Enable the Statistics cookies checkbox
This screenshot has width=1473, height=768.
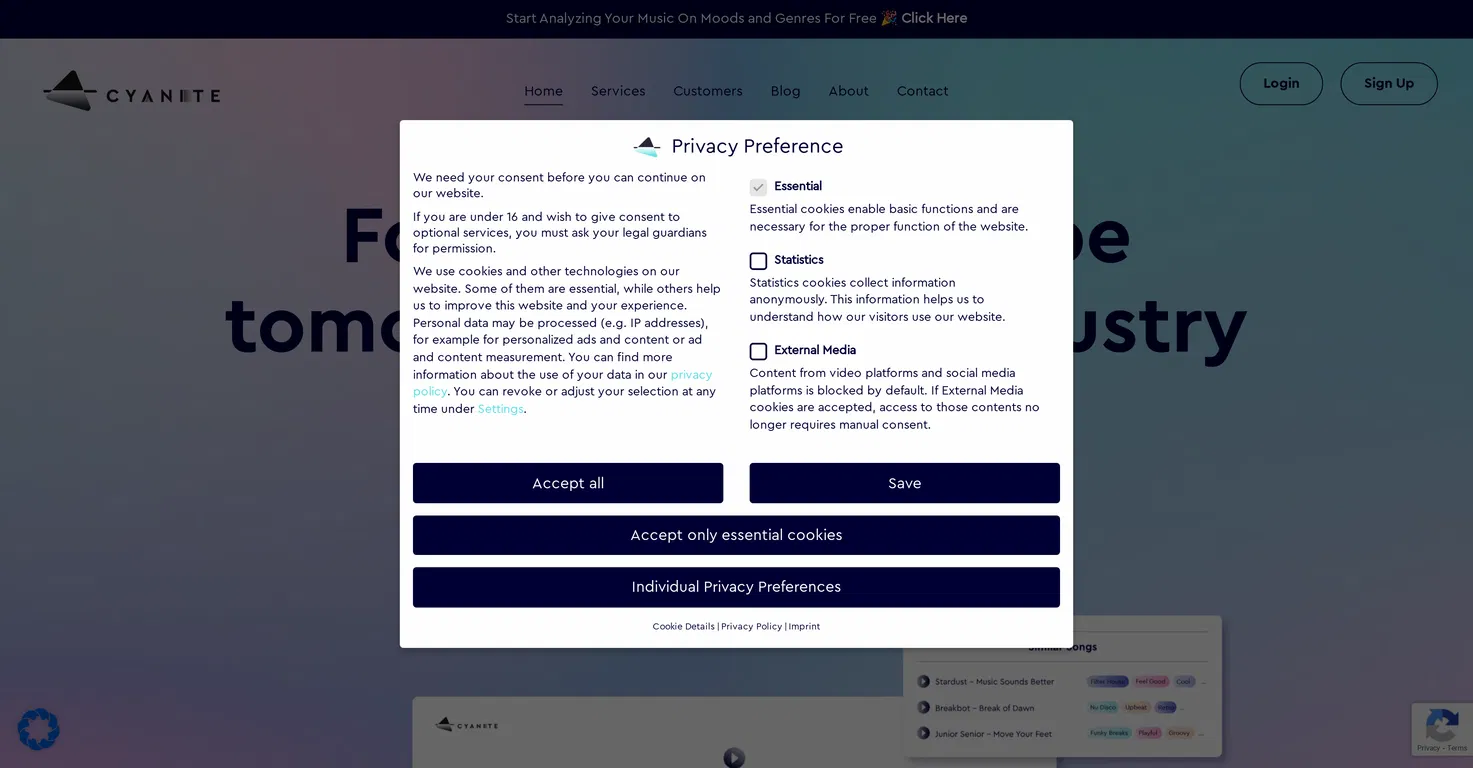(758, 261)
